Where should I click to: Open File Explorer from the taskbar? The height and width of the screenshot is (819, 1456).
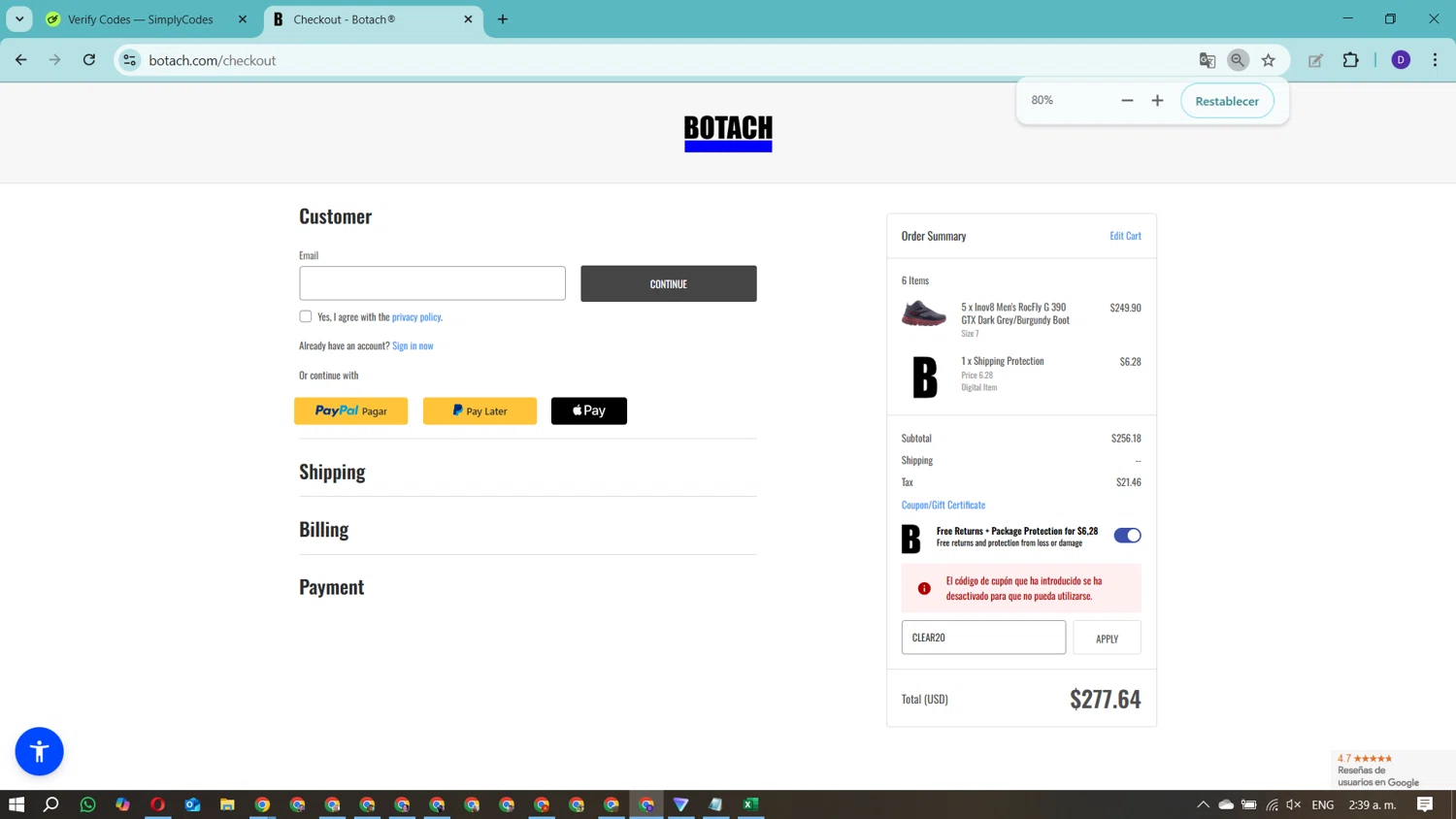click(227, 804)
